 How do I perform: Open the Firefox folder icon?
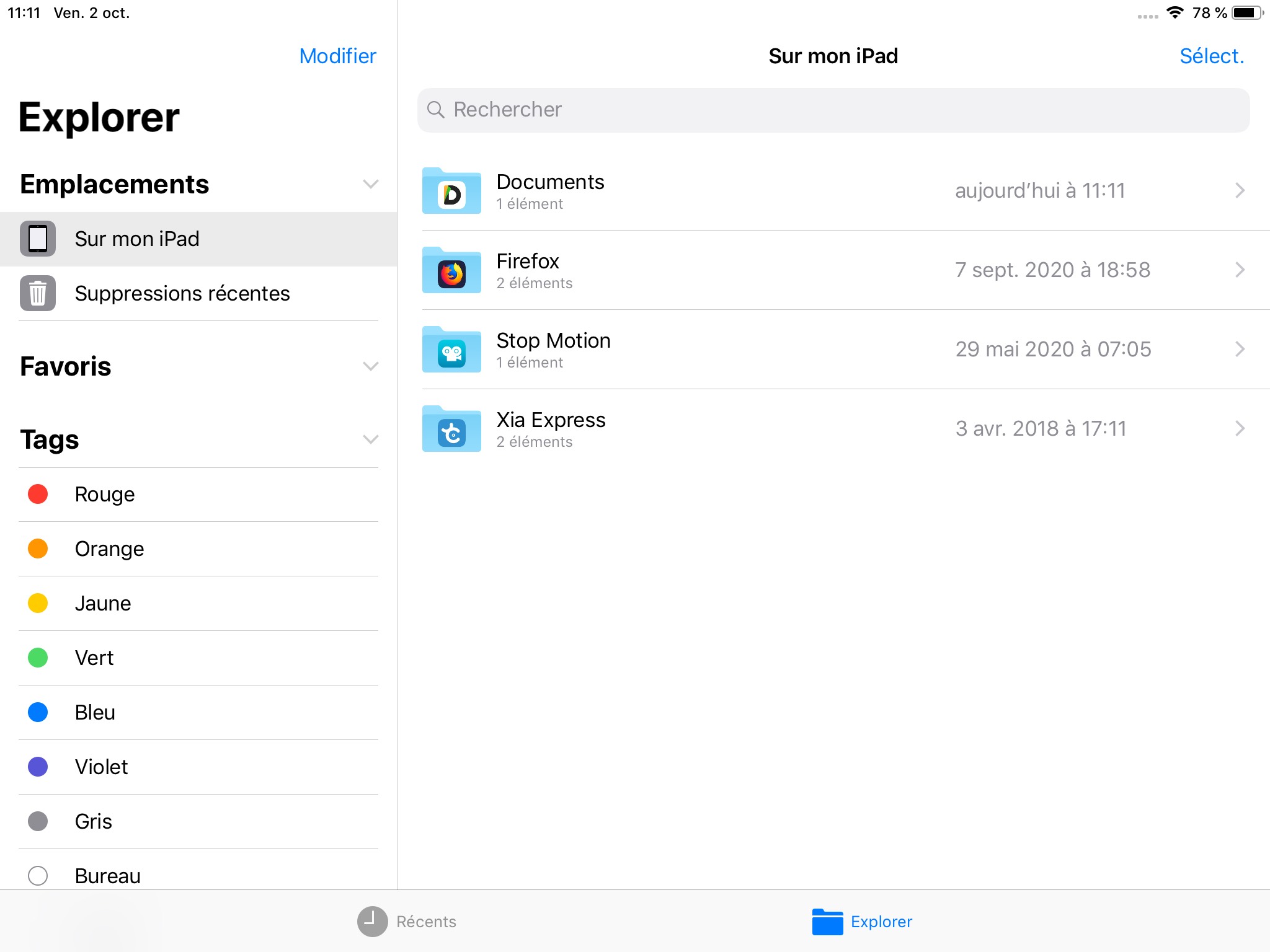coord(451,270)
